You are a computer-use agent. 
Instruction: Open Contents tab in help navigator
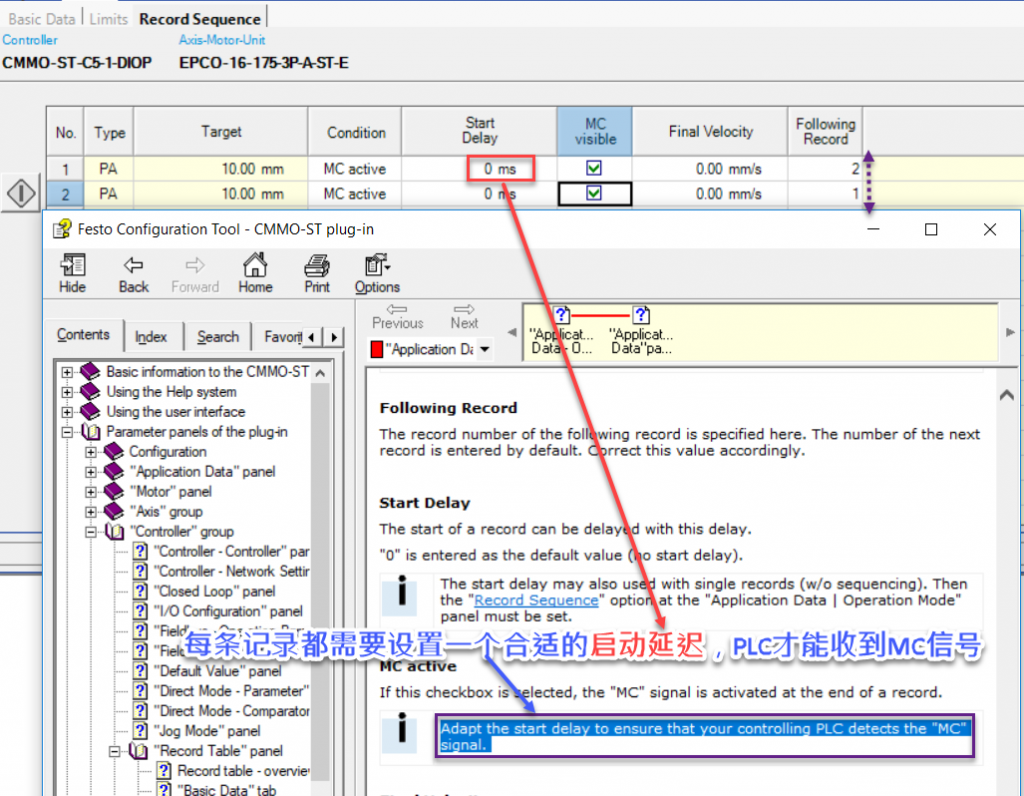(x=83, y=335)
